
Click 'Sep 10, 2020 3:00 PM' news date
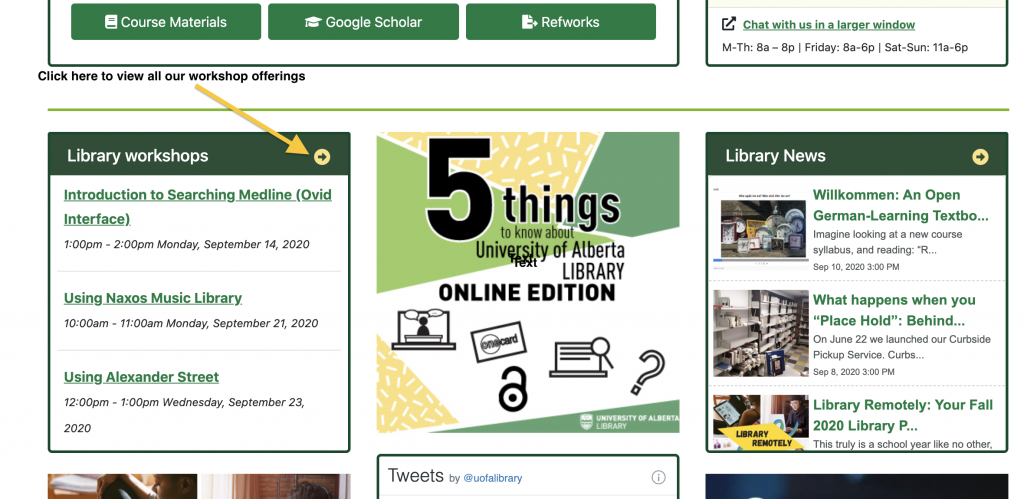tap(856, 266)
